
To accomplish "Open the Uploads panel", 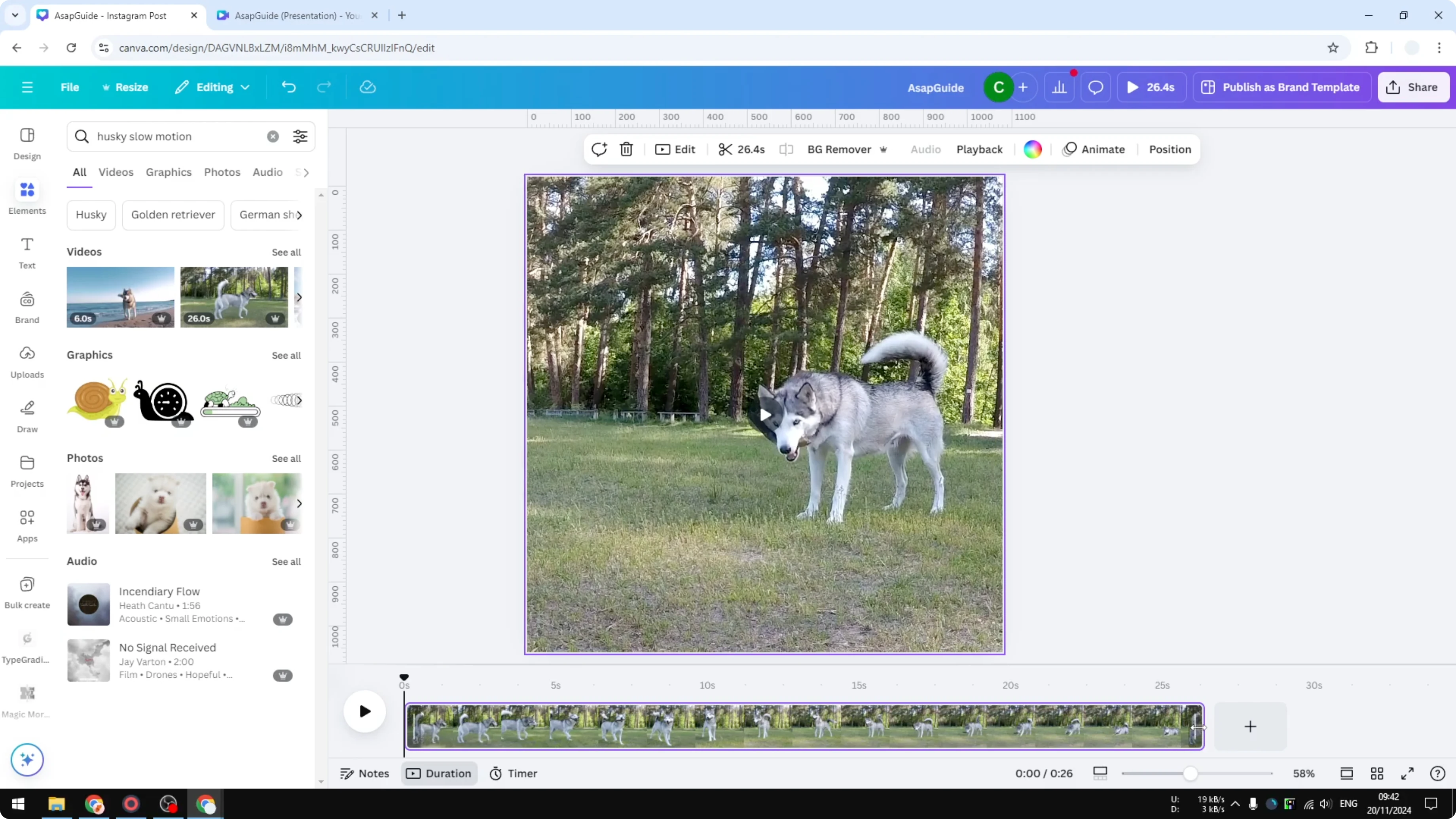I will (27, 360).
